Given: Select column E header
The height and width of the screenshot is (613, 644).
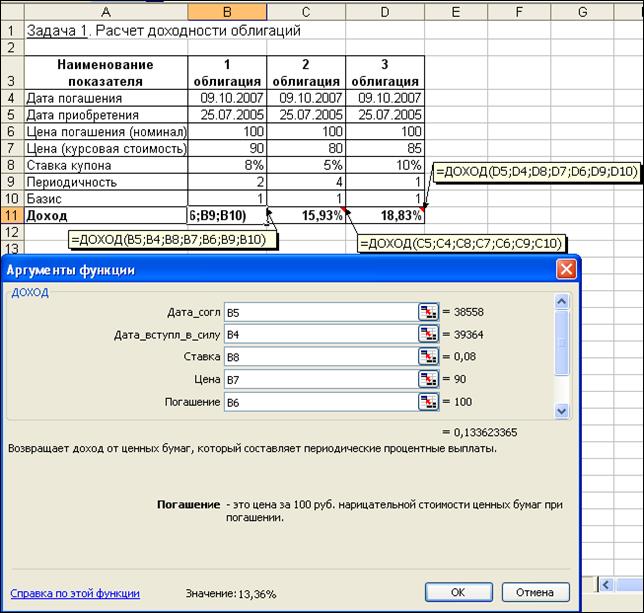Looking at the screenshot, I should click(x=455, y=10).
